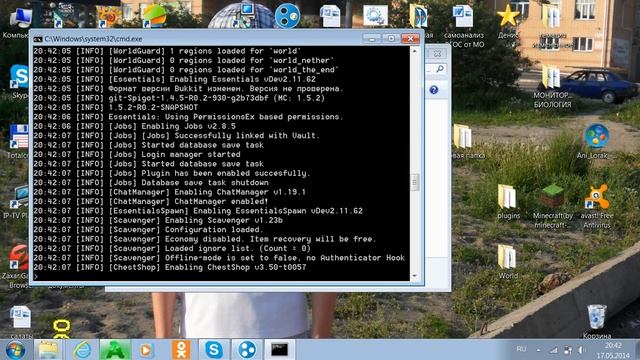
Task: Open Skype from the taskbar
Action: tap(213, 350)
